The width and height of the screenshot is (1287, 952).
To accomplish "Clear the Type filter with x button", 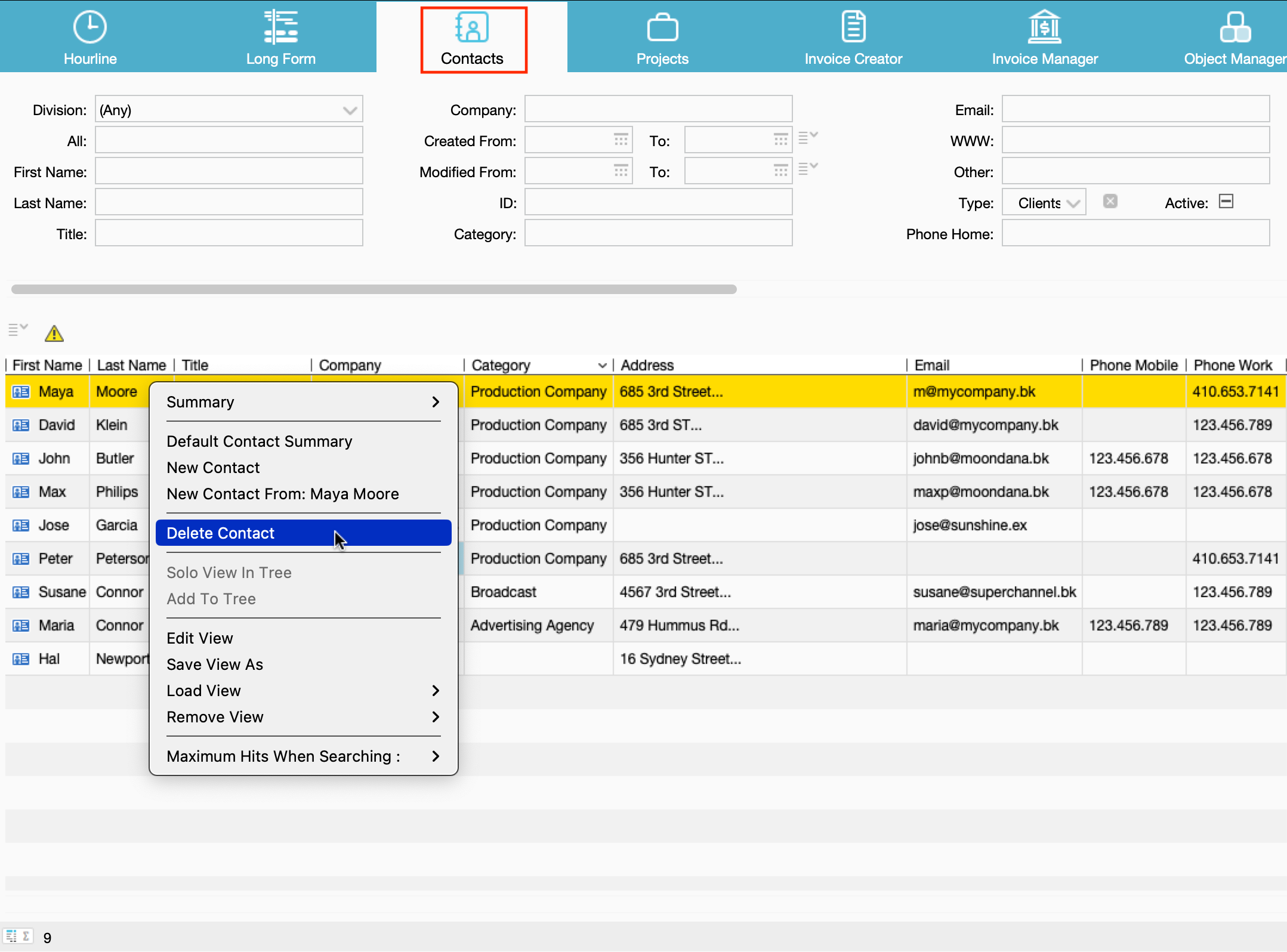I will [1110, 202].
